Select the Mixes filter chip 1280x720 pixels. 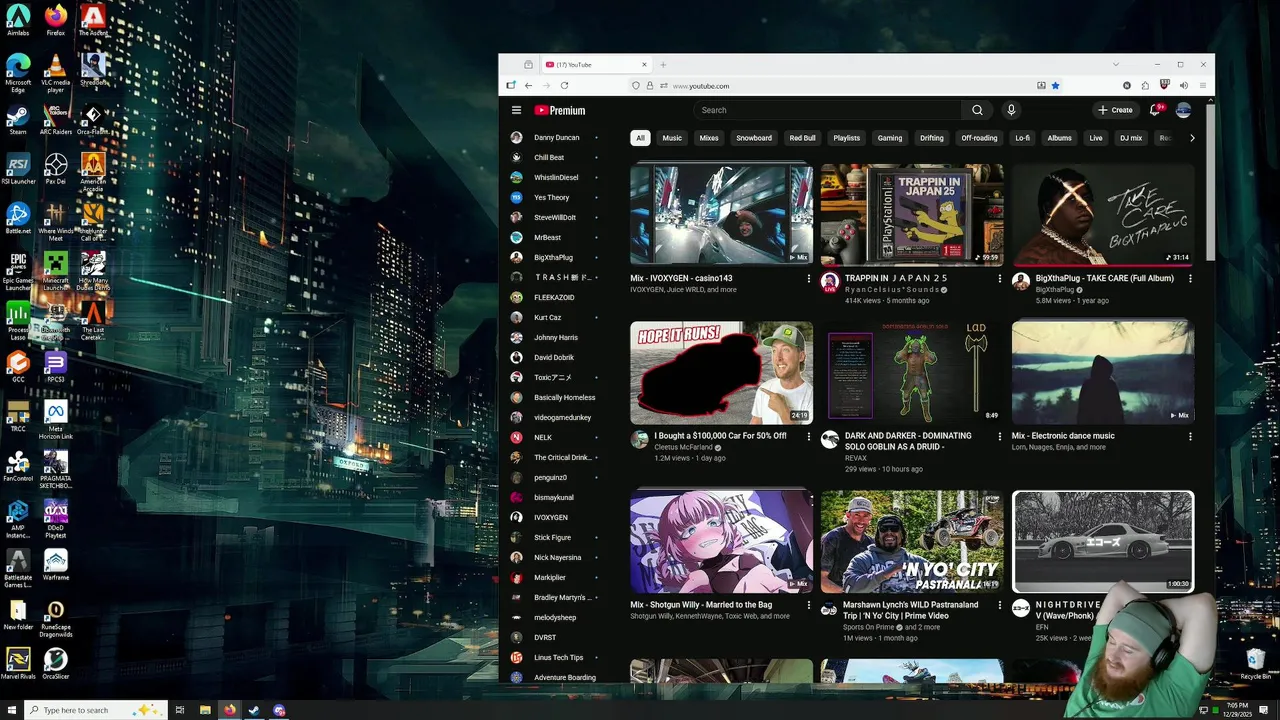coord(709,138)
